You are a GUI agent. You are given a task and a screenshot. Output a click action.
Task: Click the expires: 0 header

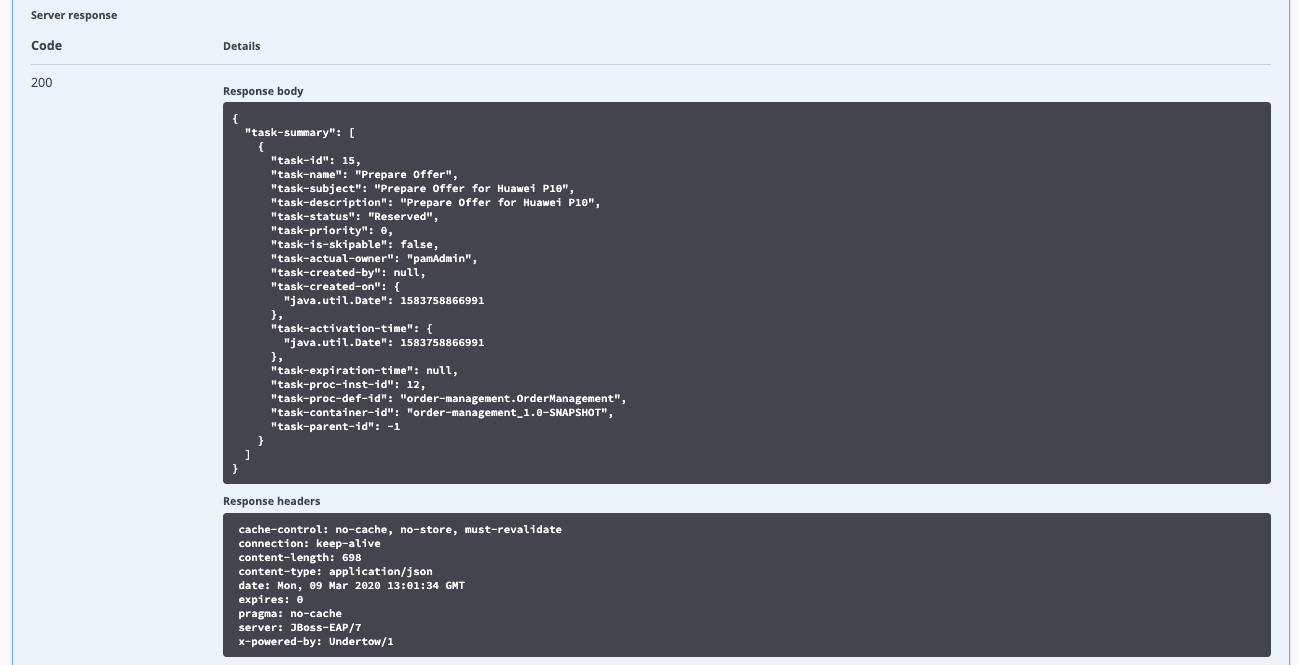click(270, 599)
